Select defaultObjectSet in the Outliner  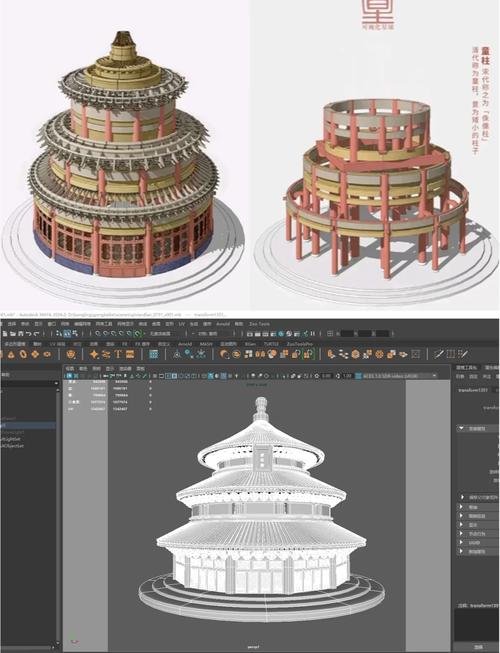click(12, 446)
